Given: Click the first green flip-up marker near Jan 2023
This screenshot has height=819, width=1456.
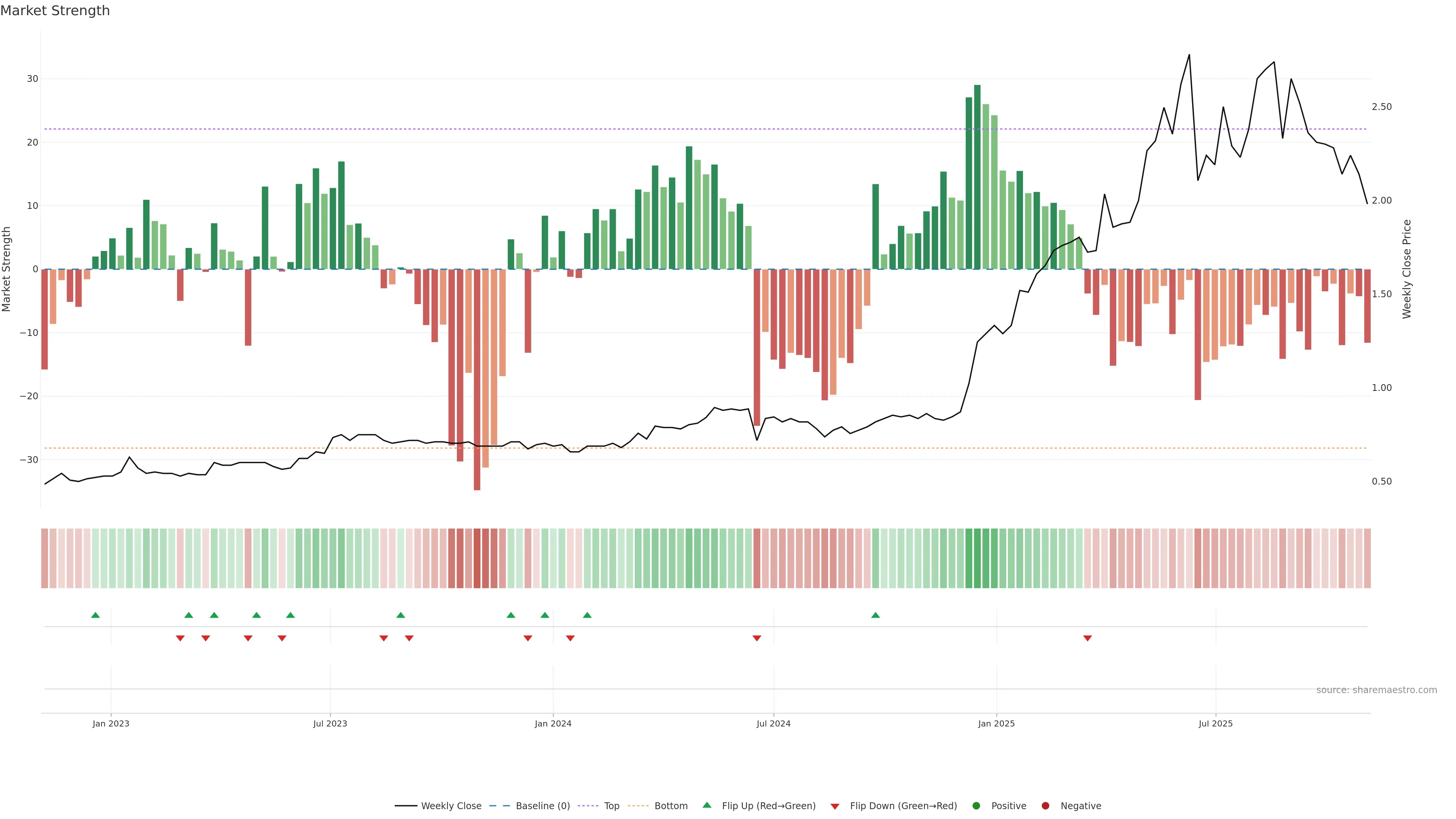Looking at the screenshot, I should [x=96, y=615].
